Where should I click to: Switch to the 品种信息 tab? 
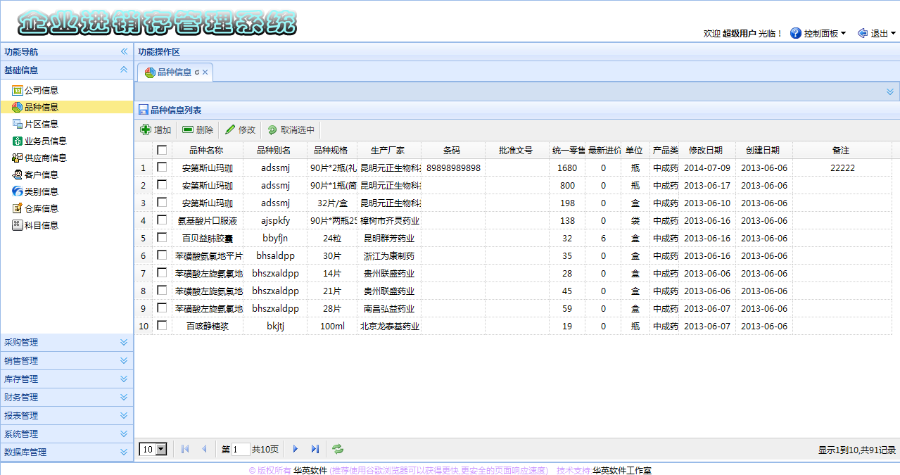174,72
